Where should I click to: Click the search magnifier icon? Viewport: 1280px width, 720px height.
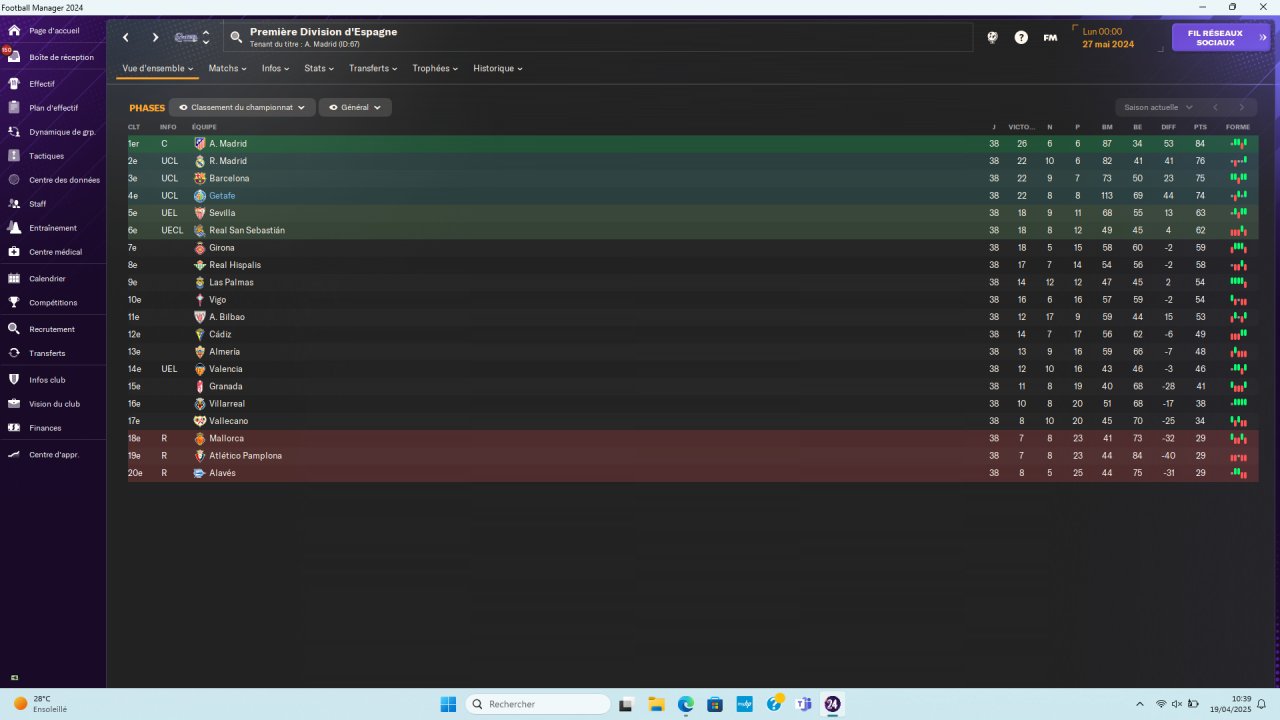click(236, 38)
